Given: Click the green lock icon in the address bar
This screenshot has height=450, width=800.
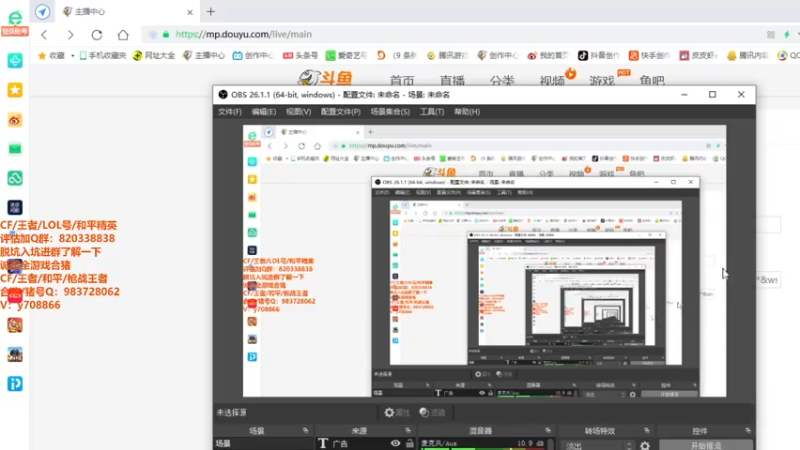Looking at the screenshot, I should 166,35.
